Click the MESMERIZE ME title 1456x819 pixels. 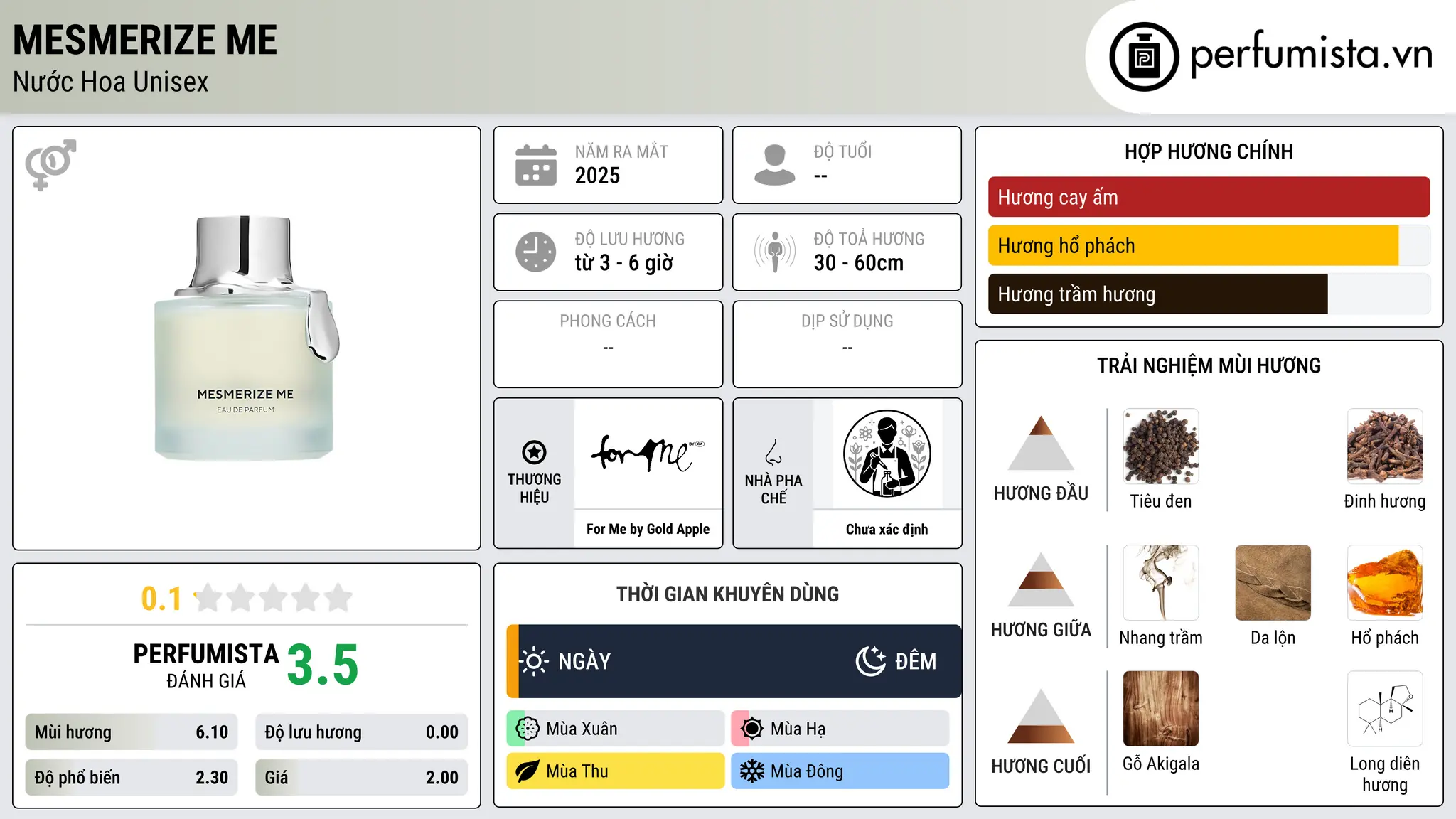pos(145,40)
